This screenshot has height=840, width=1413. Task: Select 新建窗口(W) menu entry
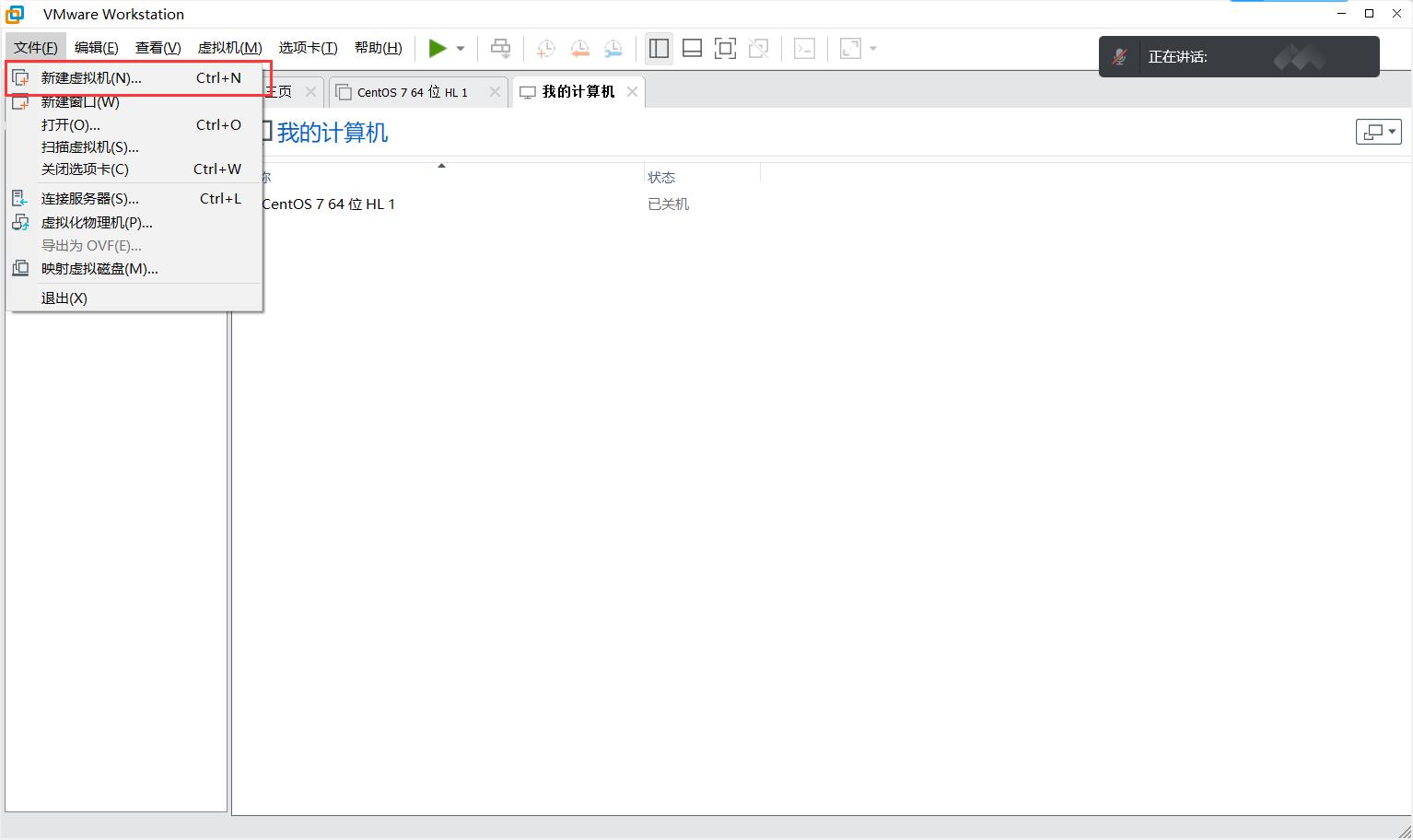pos(134,101)
